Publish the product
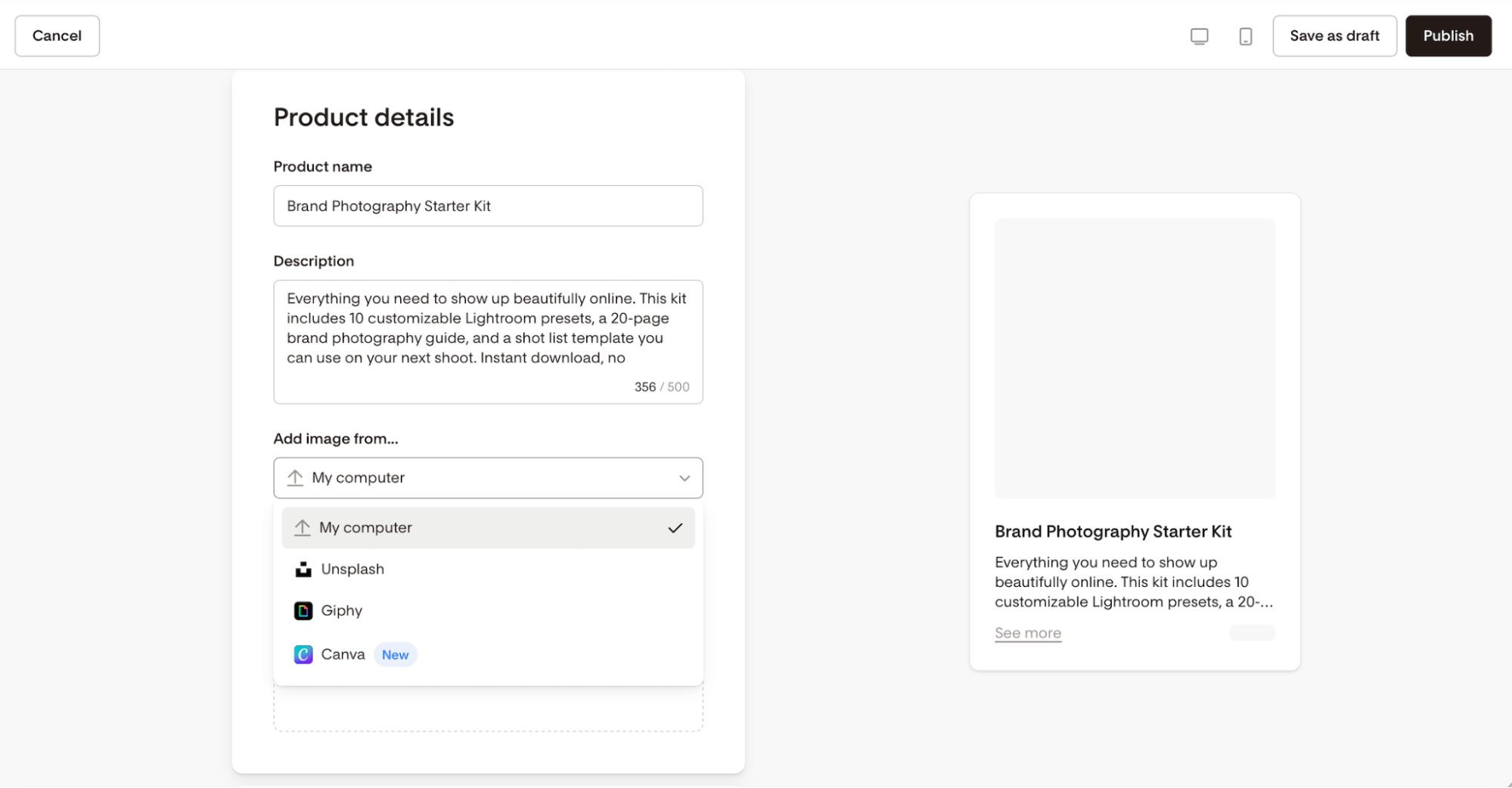The image size is (1512, 788). pyautogui.click(x=1448, y=36)
